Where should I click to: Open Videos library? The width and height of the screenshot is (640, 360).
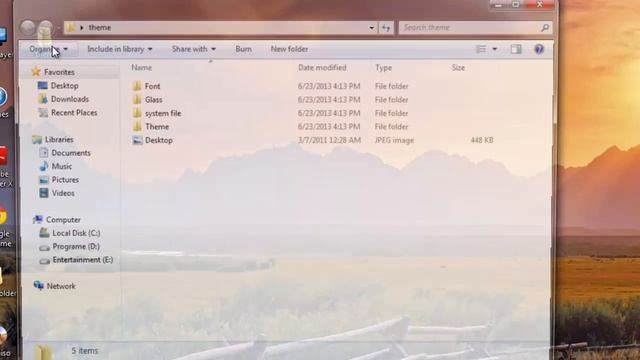(x=63, y=193)
